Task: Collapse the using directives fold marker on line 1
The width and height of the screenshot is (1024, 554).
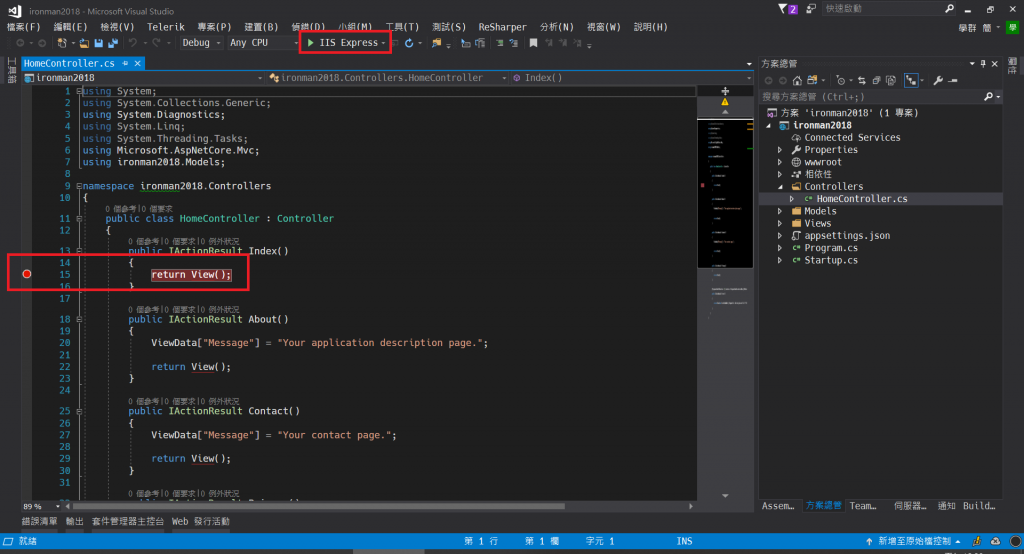Action: 79,91
